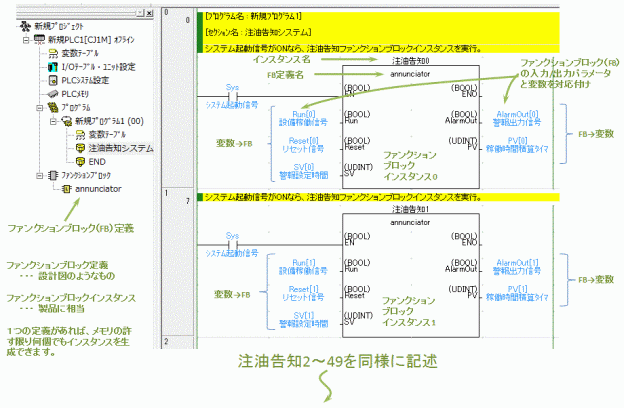Collapse the ファンクションブロック tree node
The height and width of the screenshot is (408, 624).
[x=39, y=175]
